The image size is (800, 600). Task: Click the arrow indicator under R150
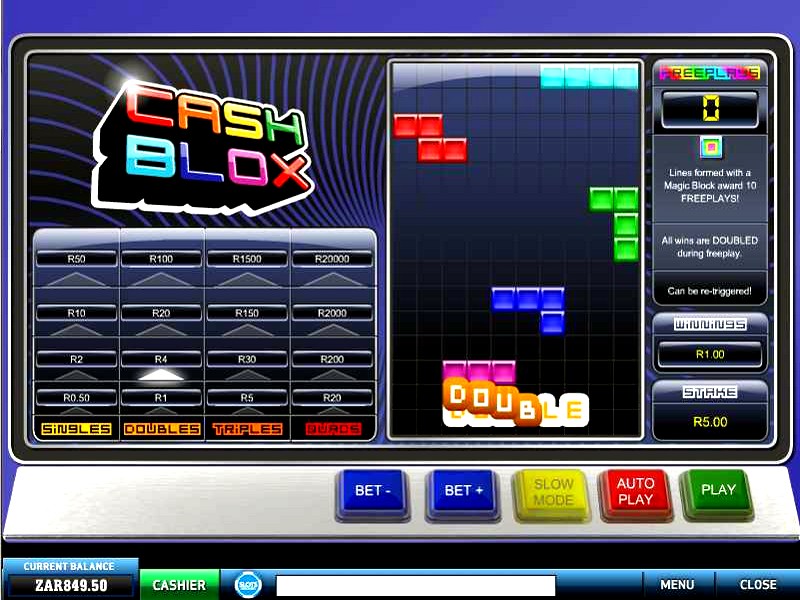pyautogui.click(x=247, y=330)
